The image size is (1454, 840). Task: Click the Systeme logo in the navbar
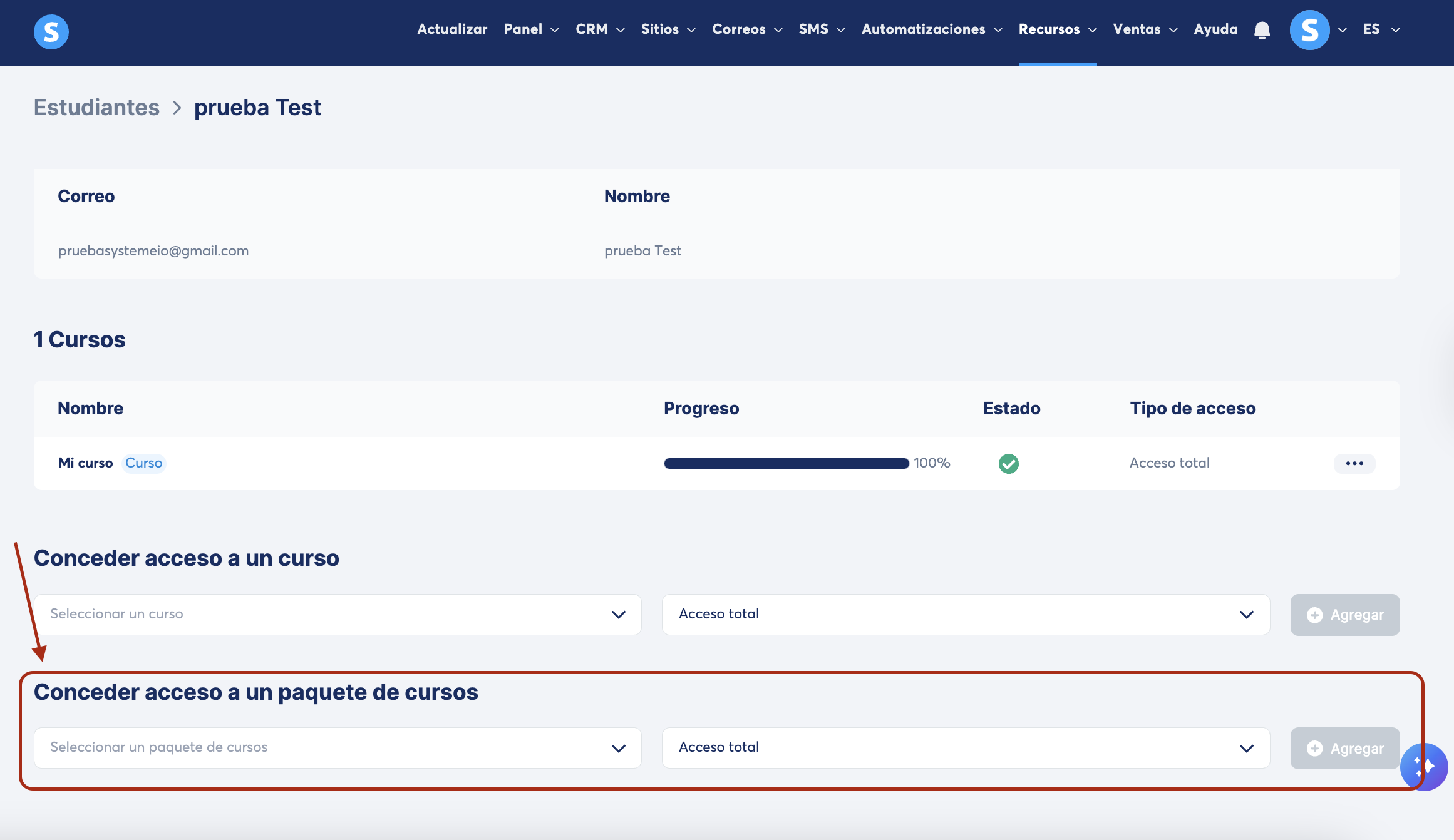[x=51, y=31]
